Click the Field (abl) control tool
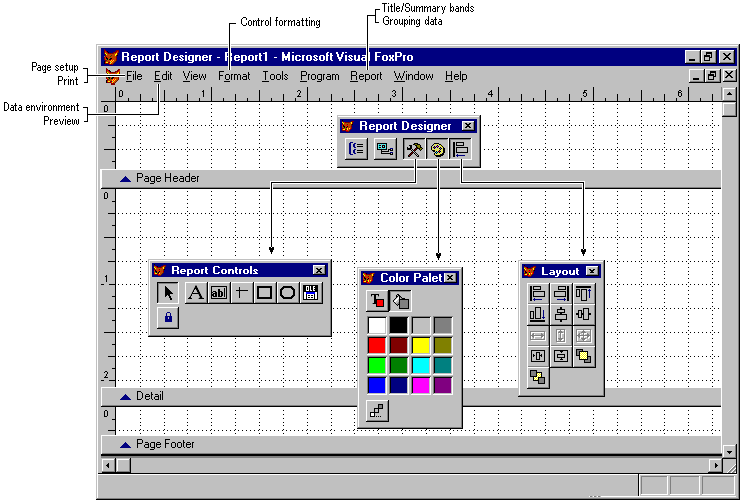Image resolution: width=740 pixels, height=500 pixels. click(x=219, y=293)
